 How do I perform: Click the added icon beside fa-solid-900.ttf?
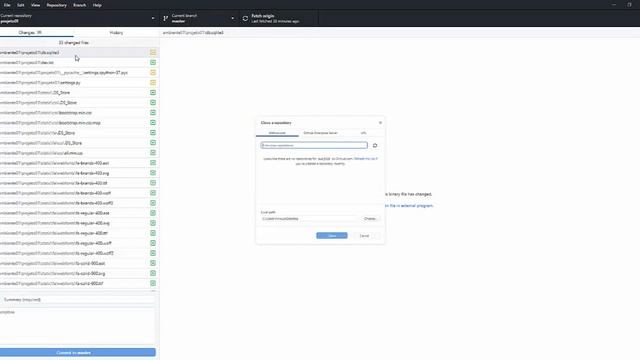153,283
